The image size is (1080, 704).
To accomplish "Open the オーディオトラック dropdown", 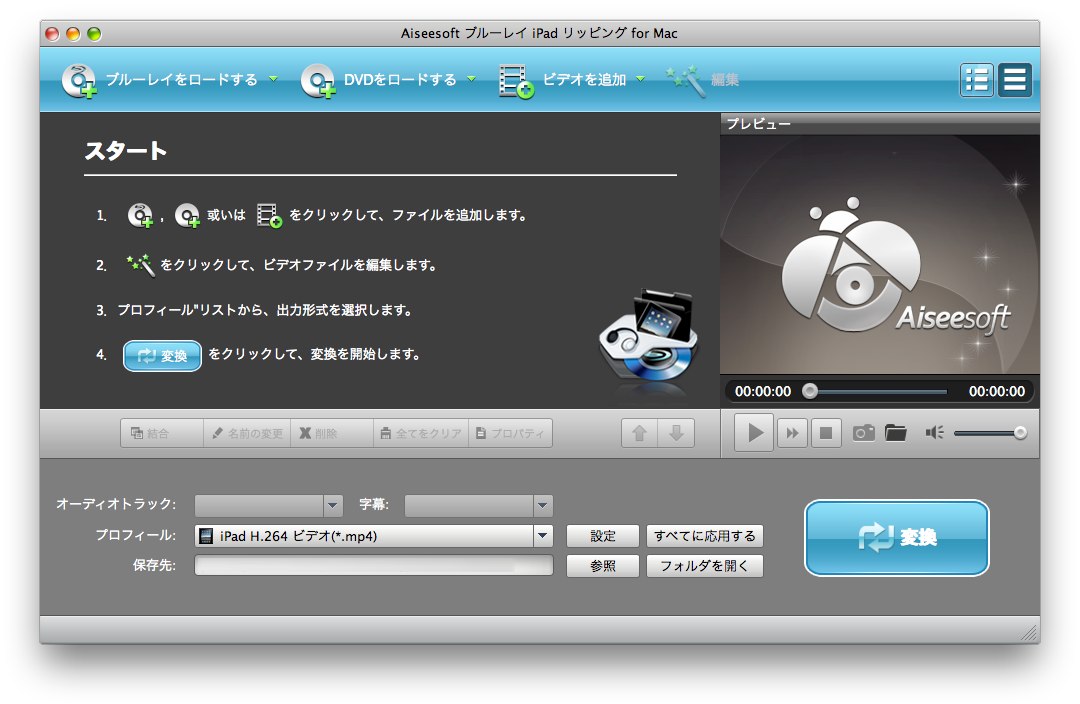I will (268, 505).
